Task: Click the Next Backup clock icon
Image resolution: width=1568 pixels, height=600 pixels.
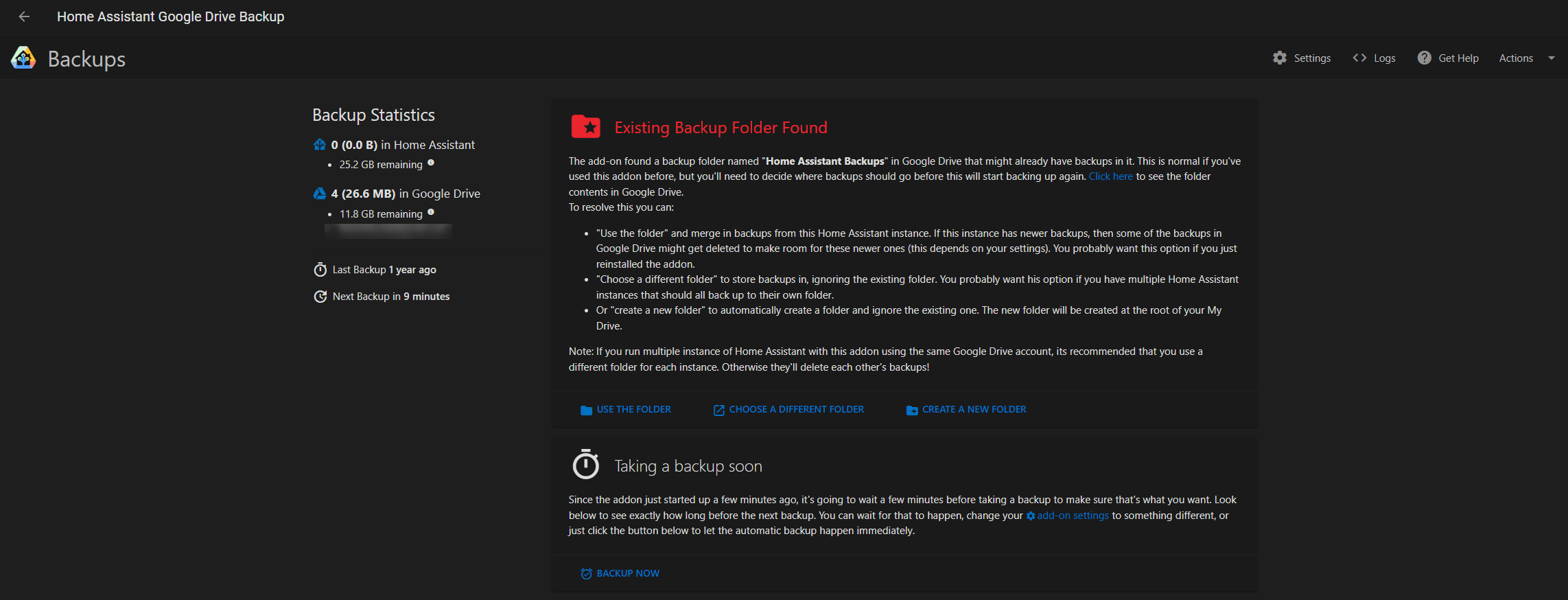Action: 320,297
